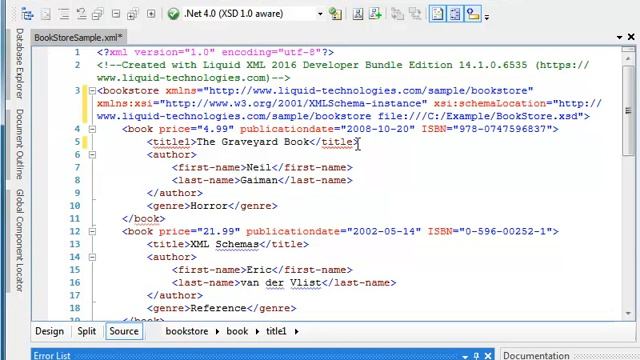Collapse the author element on line 14
The height and width of the screenshot is (360, 640).
92,257
